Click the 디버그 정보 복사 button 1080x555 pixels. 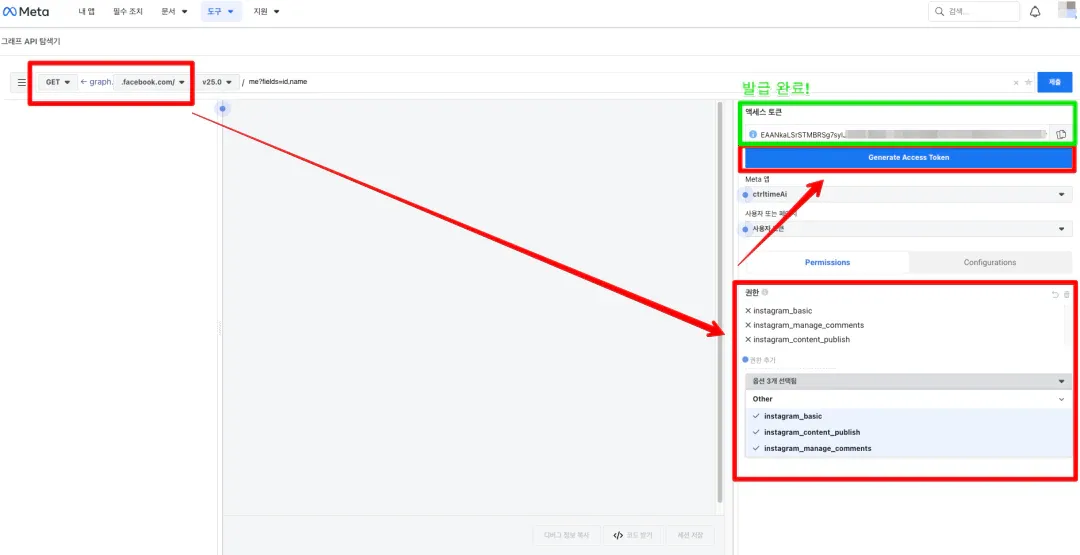(x=566, y=535)
